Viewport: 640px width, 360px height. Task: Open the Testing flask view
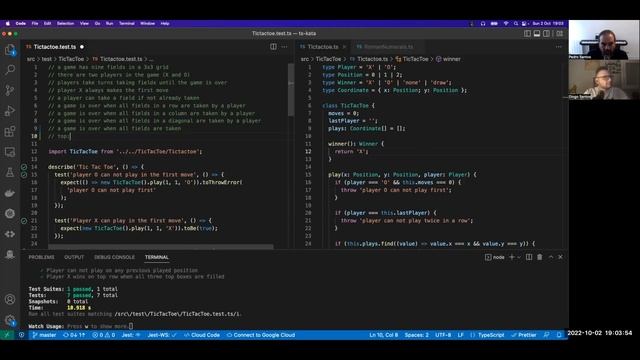pos(10,172)
